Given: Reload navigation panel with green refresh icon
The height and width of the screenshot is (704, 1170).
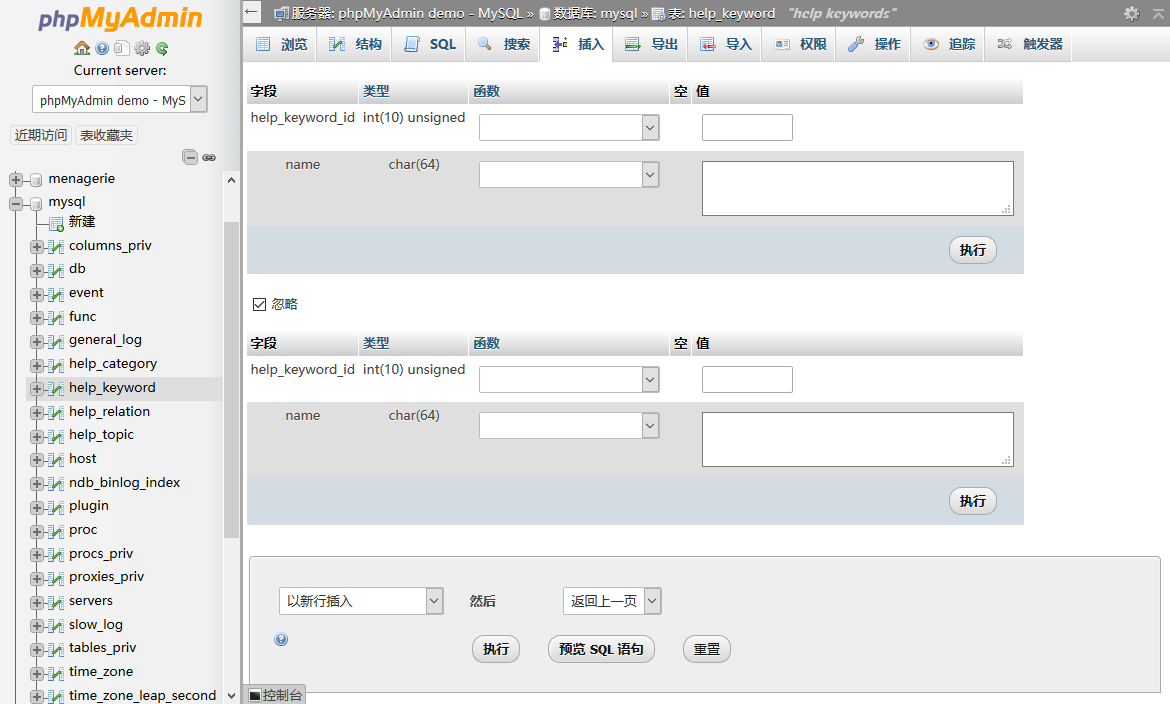Looking at the screenshot, I should [x=162, y=48].
